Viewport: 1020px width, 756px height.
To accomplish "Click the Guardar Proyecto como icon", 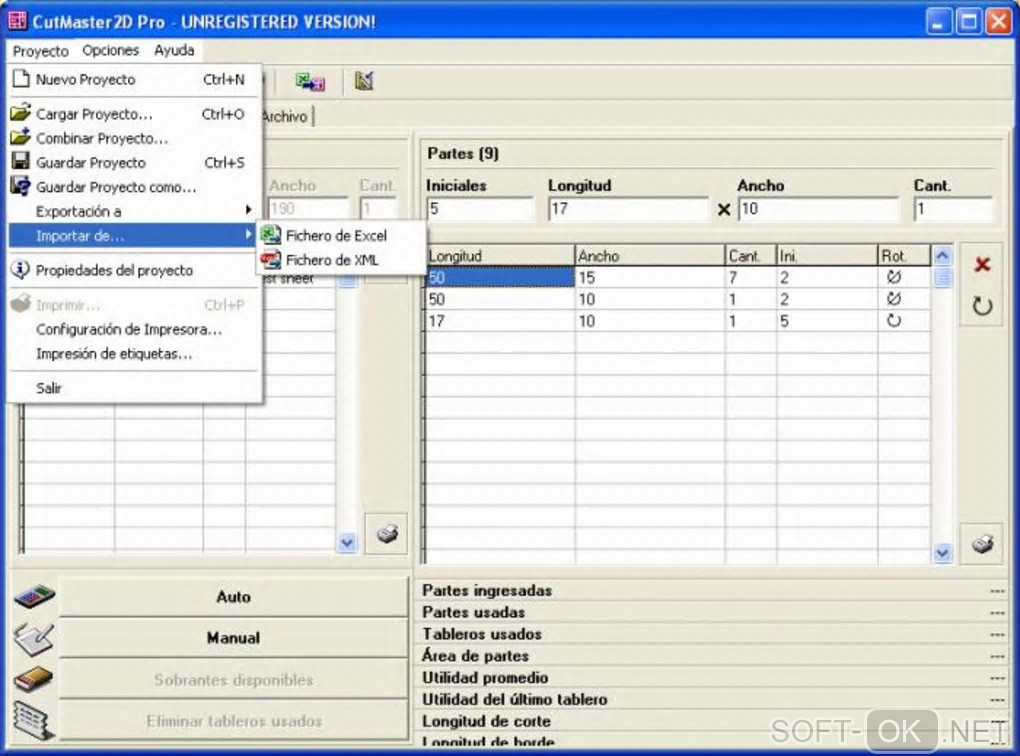I will click(21, 186).
